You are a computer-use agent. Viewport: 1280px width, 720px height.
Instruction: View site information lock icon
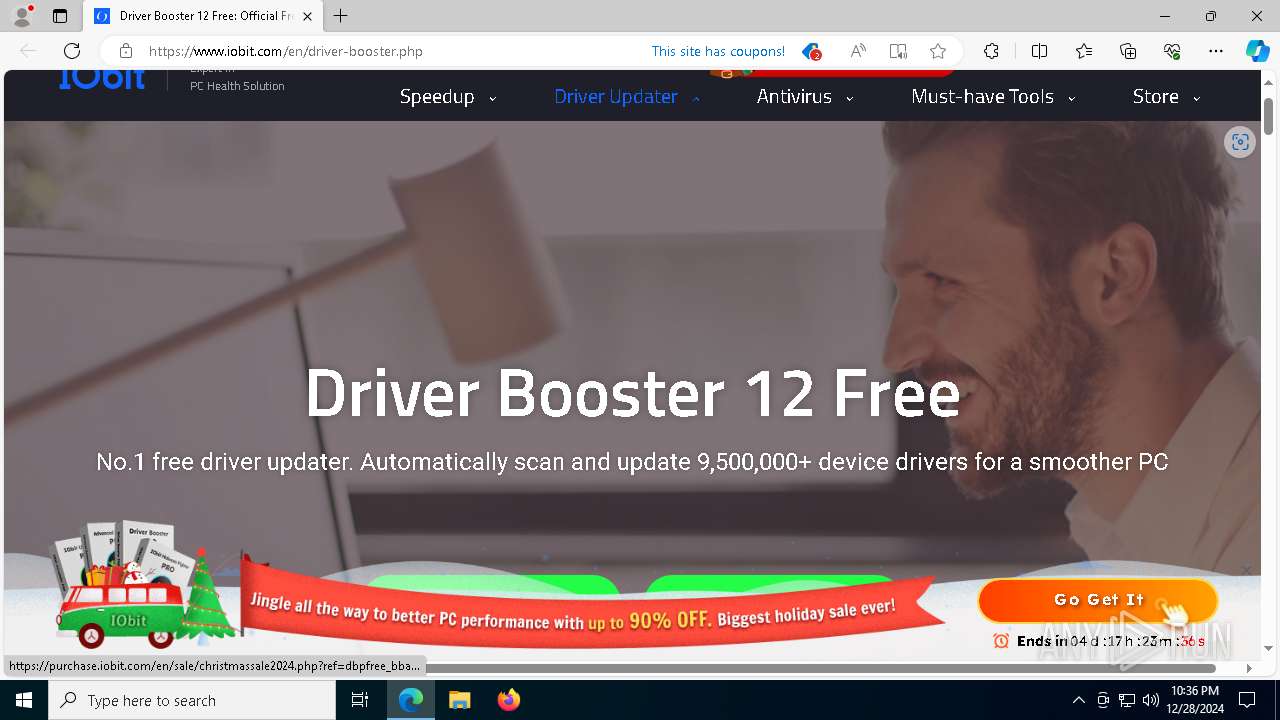(x=126, y=51)
